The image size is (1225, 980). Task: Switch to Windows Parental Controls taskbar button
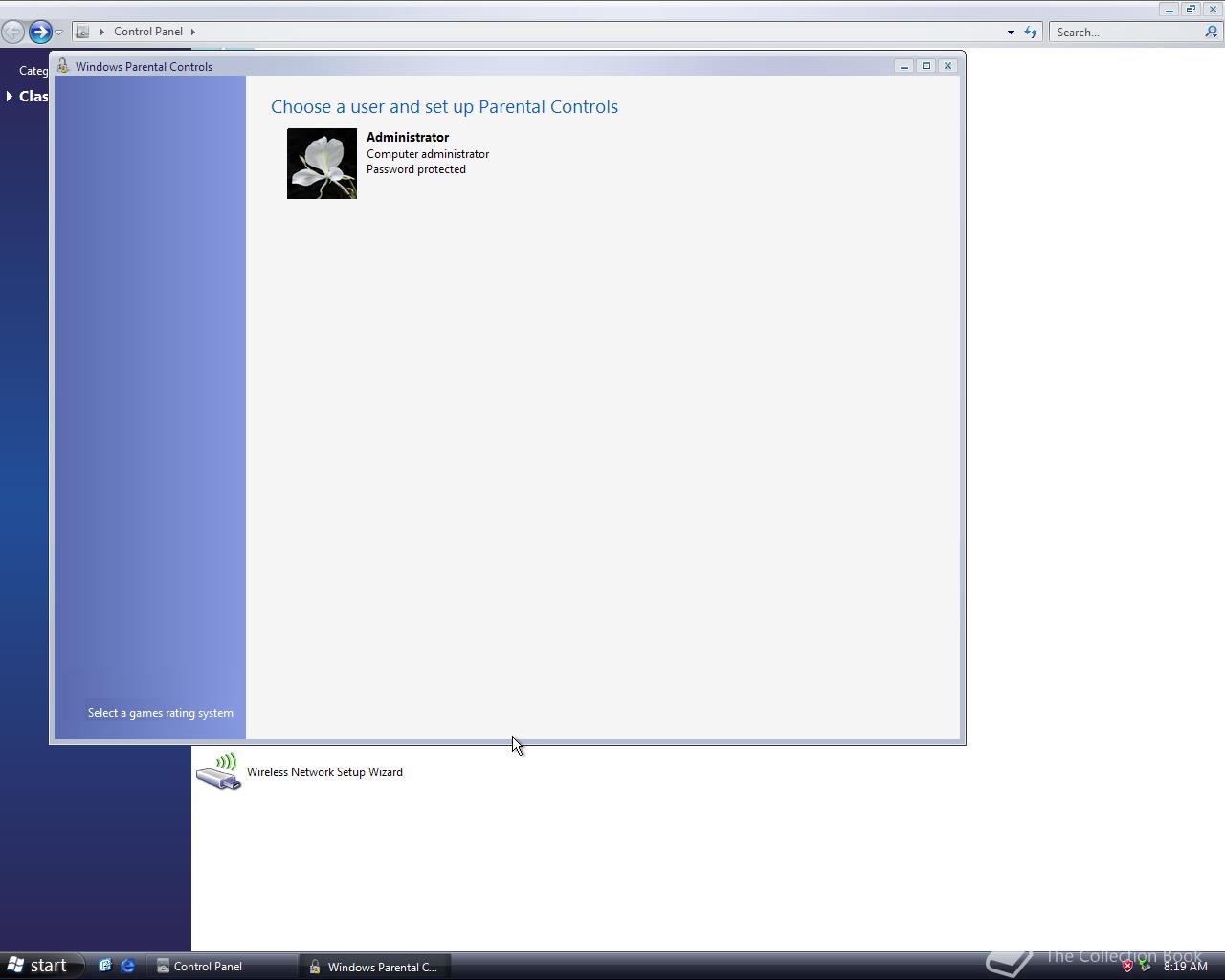click(x=375, y=967)
